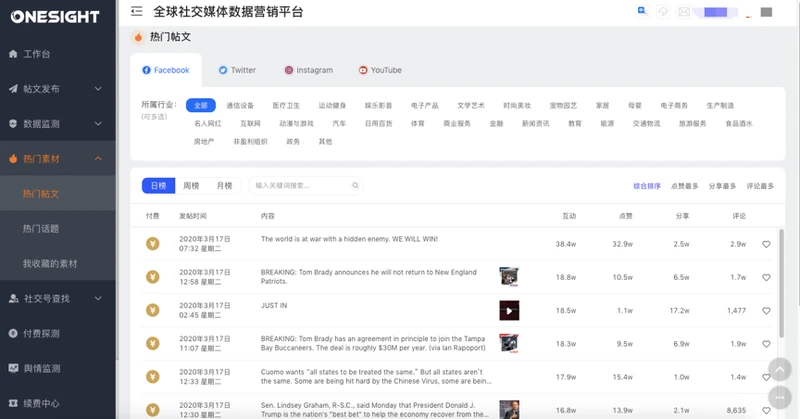The width and height of the screenshot is (800, 419).
Task: Click the back-to-top arrow floating button
Action: pos(780,369)
